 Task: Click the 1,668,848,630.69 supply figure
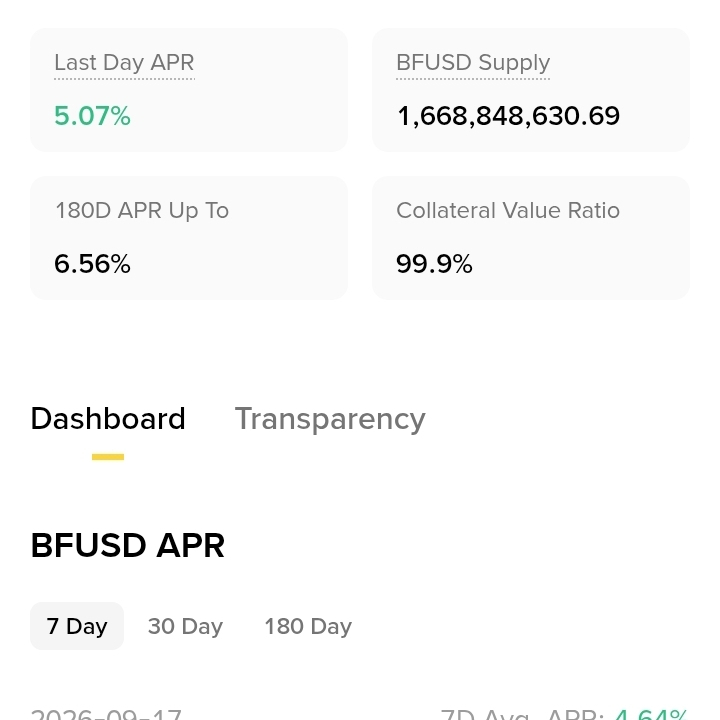coord(508,116)
